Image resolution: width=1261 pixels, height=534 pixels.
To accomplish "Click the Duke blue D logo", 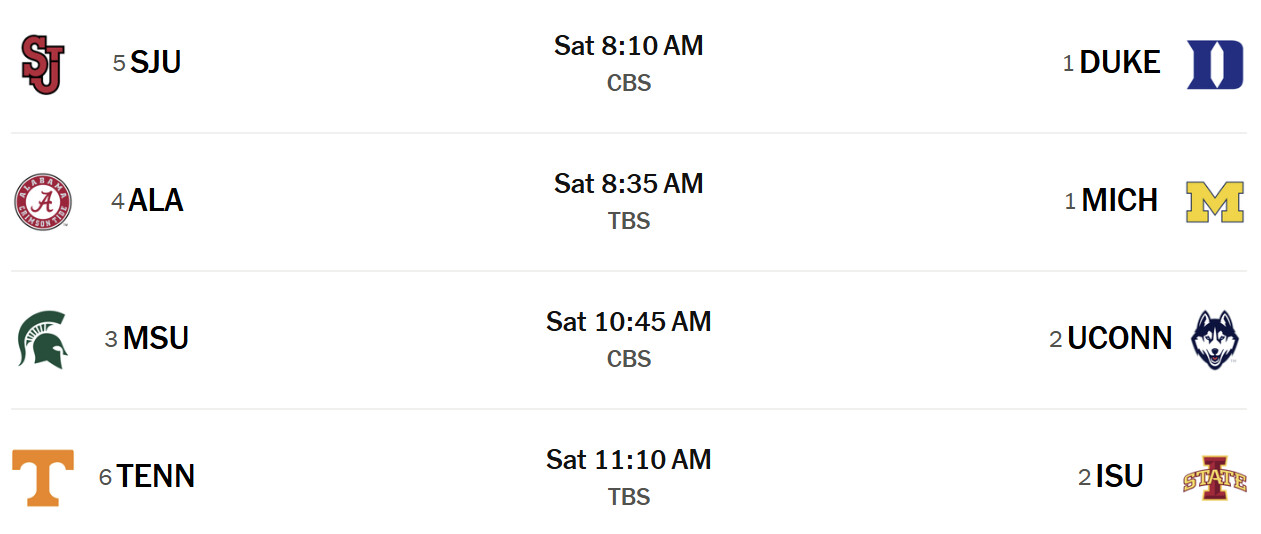I will (1215, 64).
